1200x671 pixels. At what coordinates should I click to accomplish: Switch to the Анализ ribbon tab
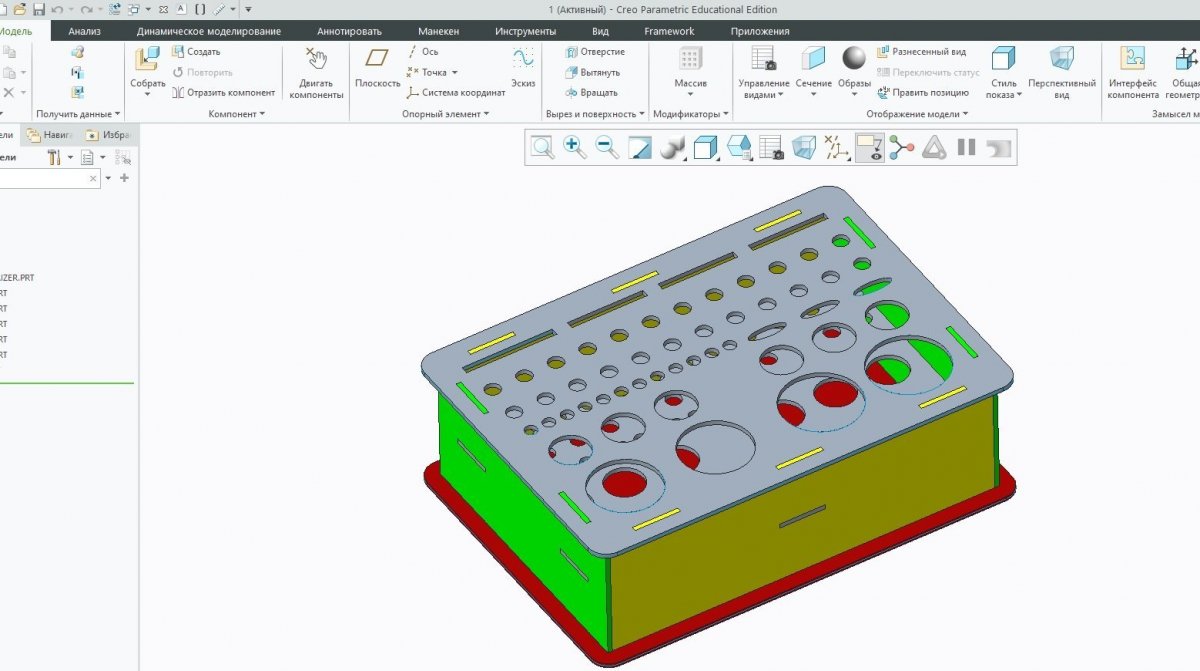pyautogui.click(x=85, y=31)
